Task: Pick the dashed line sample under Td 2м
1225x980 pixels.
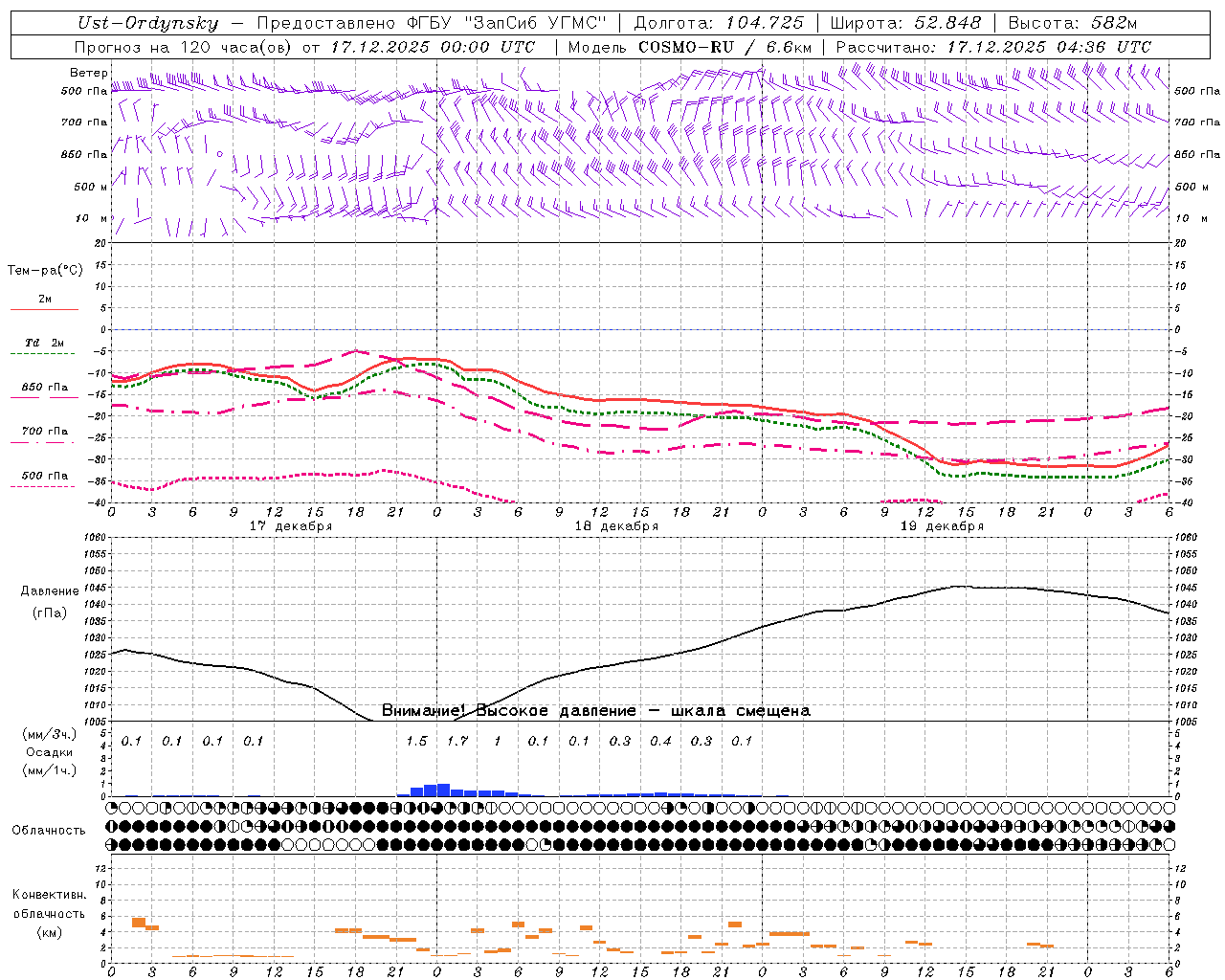Action: tap(42, 354)
